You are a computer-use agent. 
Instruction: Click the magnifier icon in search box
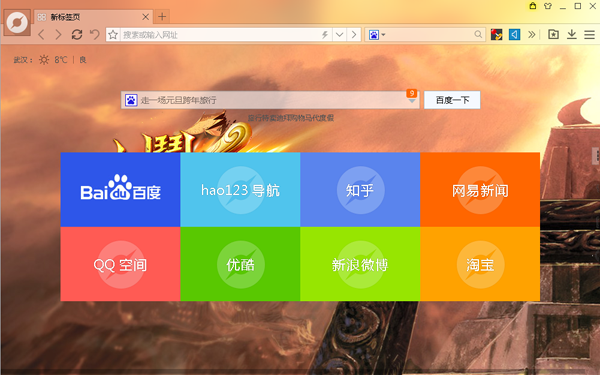tap(478, 35)
